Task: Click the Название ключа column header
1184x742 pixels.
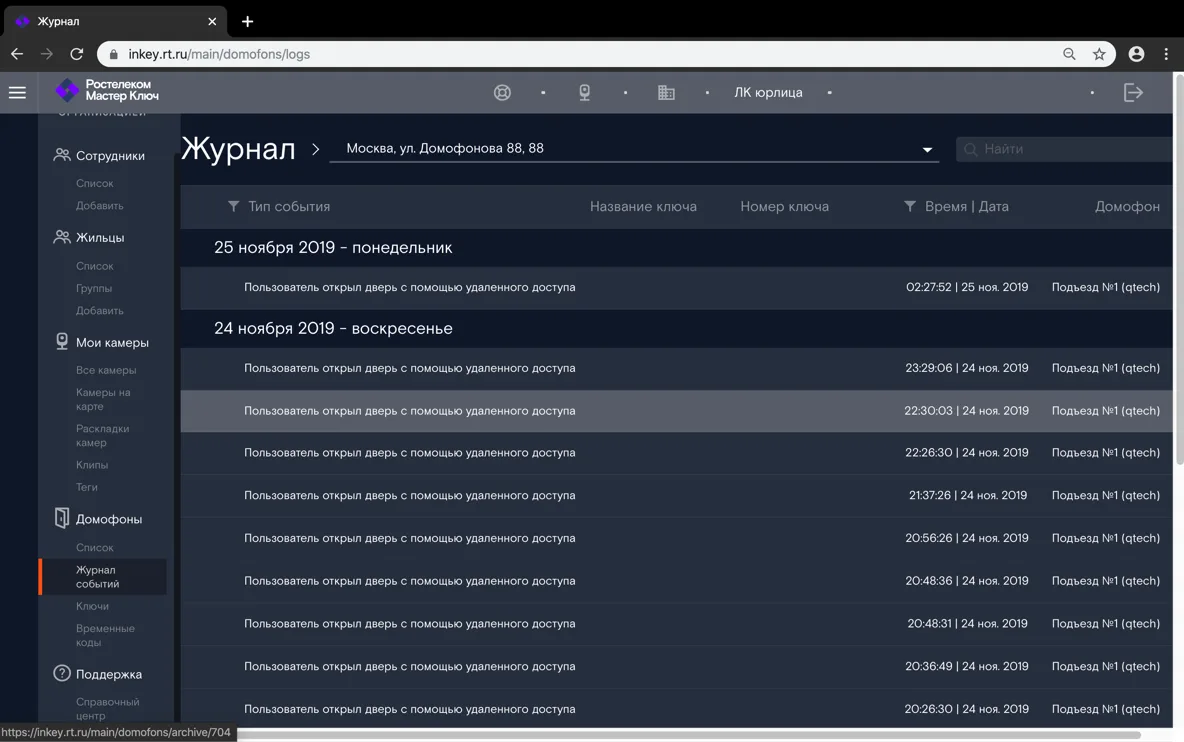Action: pos(643,206)
